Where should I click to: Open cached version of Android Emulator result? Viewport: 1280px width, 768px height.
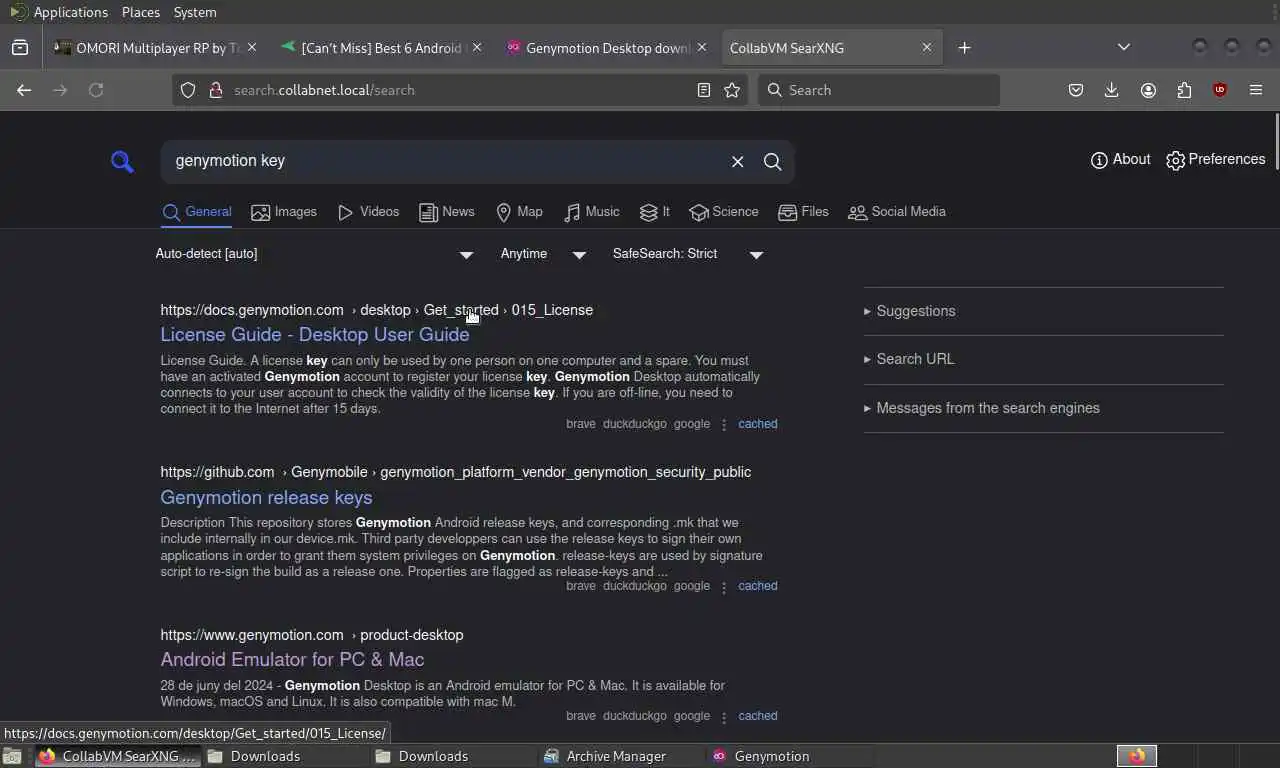[x=757, y=716]
